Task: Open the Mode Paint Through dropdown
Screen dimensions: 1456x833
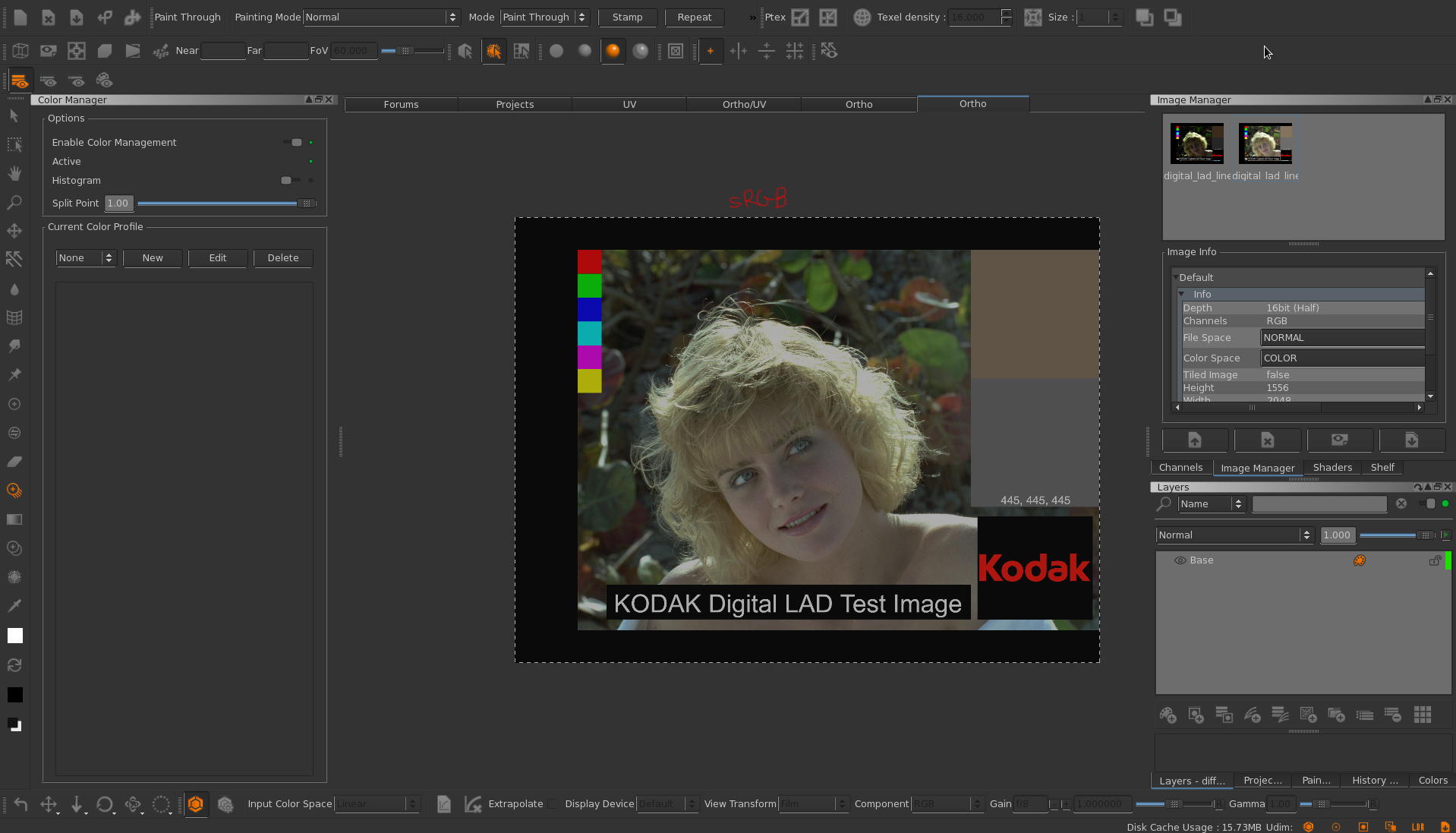Action: point(544,17)
